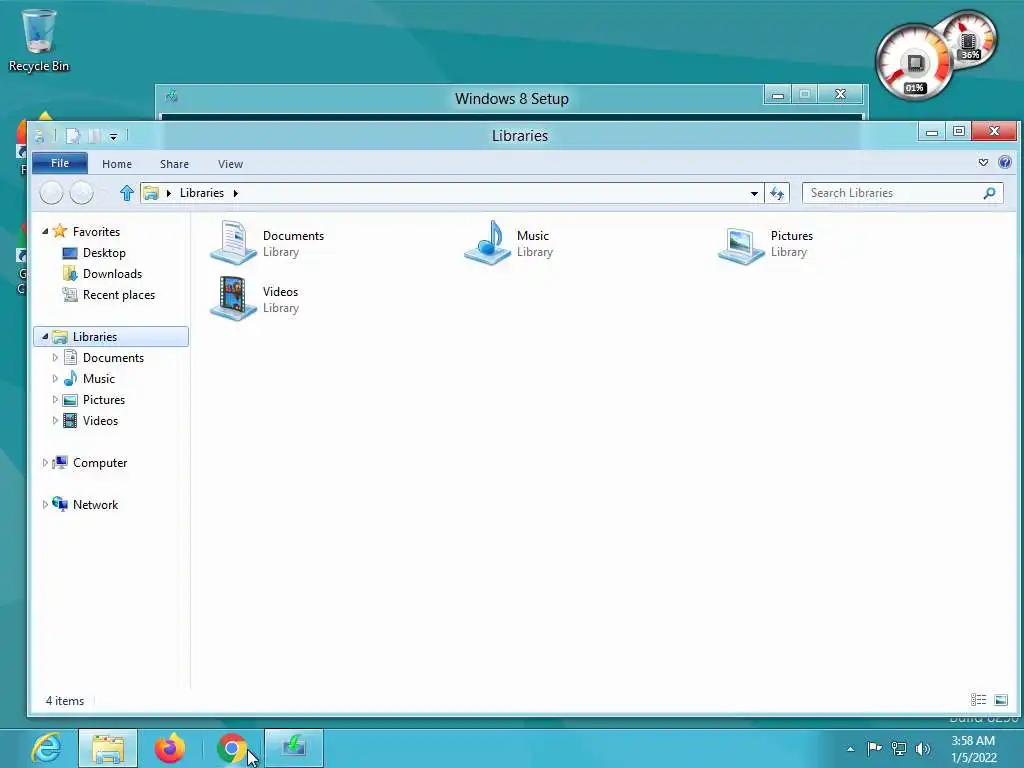This screenshot has width=1024, height=768.
Task: Open dropdown arrow after Libraries in address bar
Action: (x=236, y=193)
